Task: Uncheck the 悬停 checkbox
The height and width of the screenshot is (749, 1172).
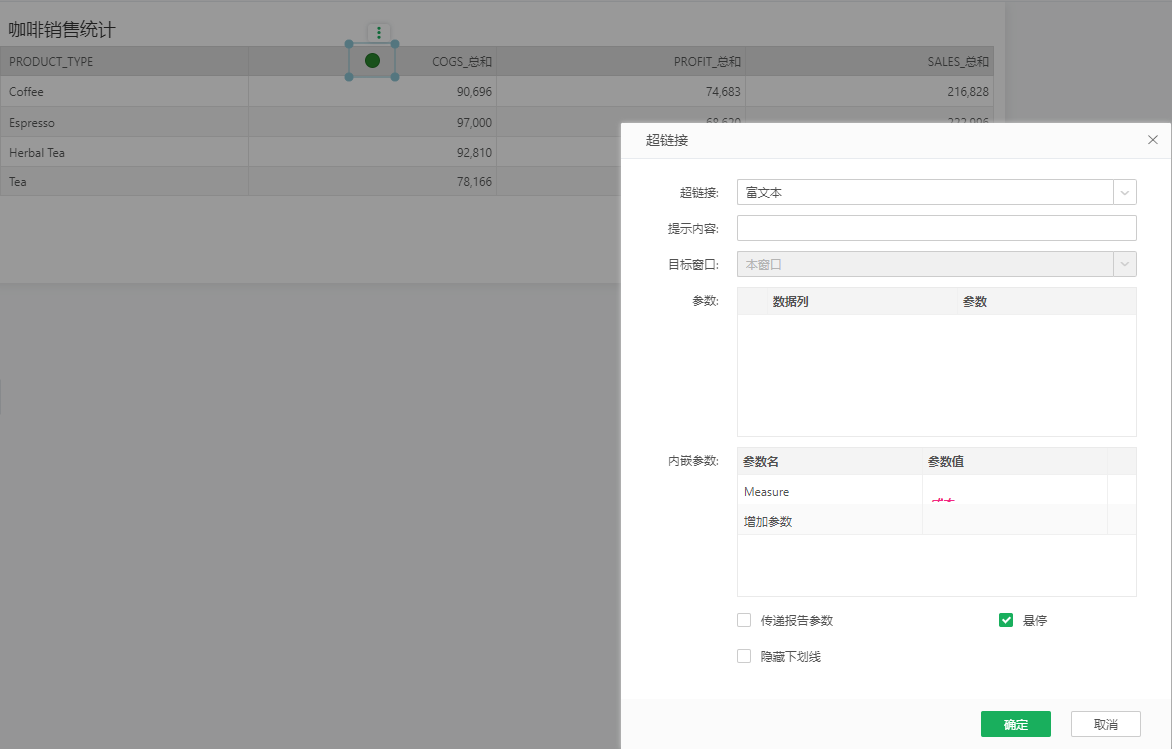Action: click(x=1006, y=620)
